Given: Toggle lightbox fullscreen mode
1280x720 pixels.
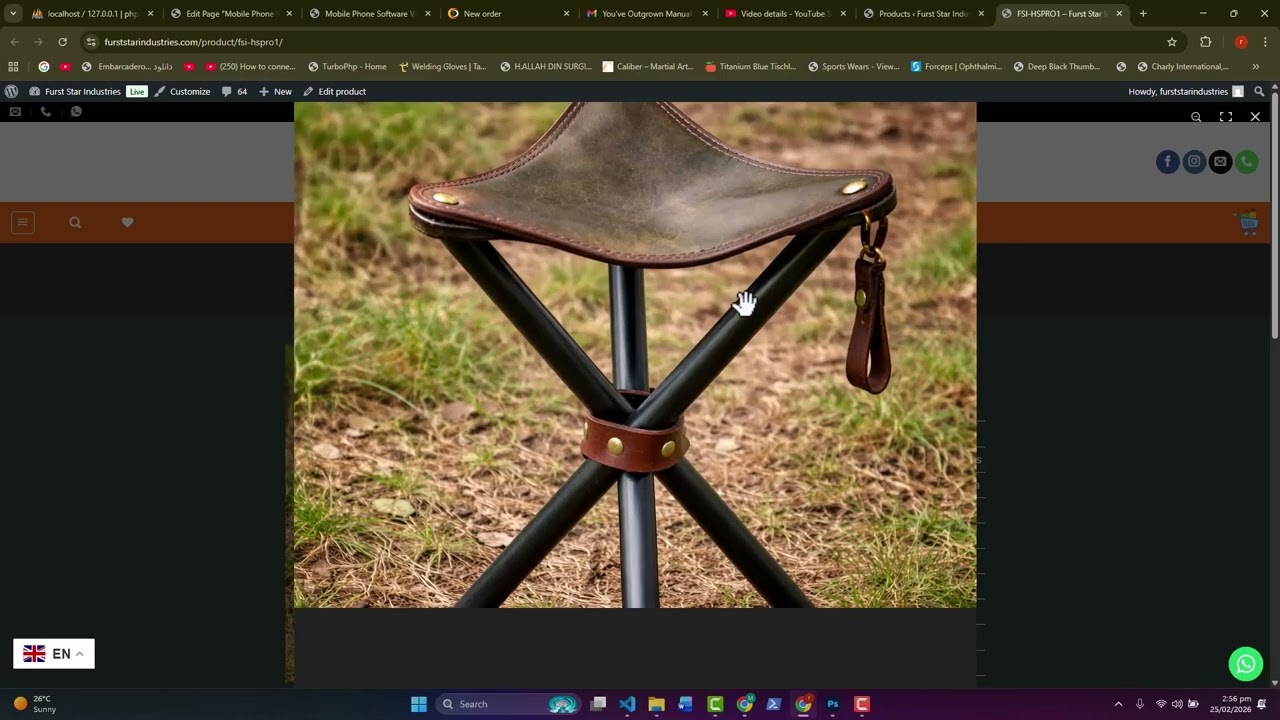Looking at the screenshot, I should coord(1226,117).
